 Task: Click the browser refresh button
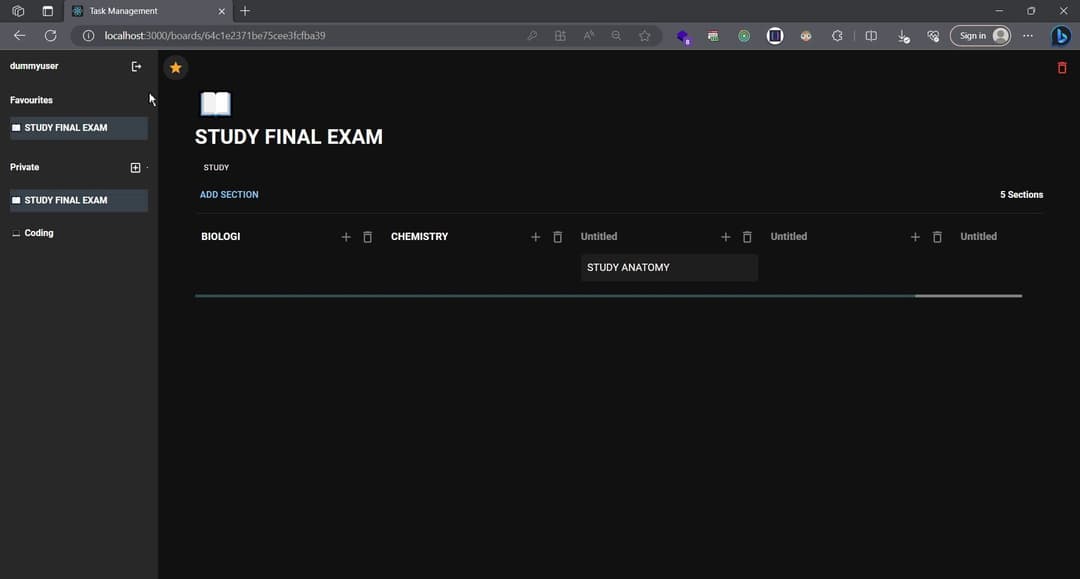(50, 35)
